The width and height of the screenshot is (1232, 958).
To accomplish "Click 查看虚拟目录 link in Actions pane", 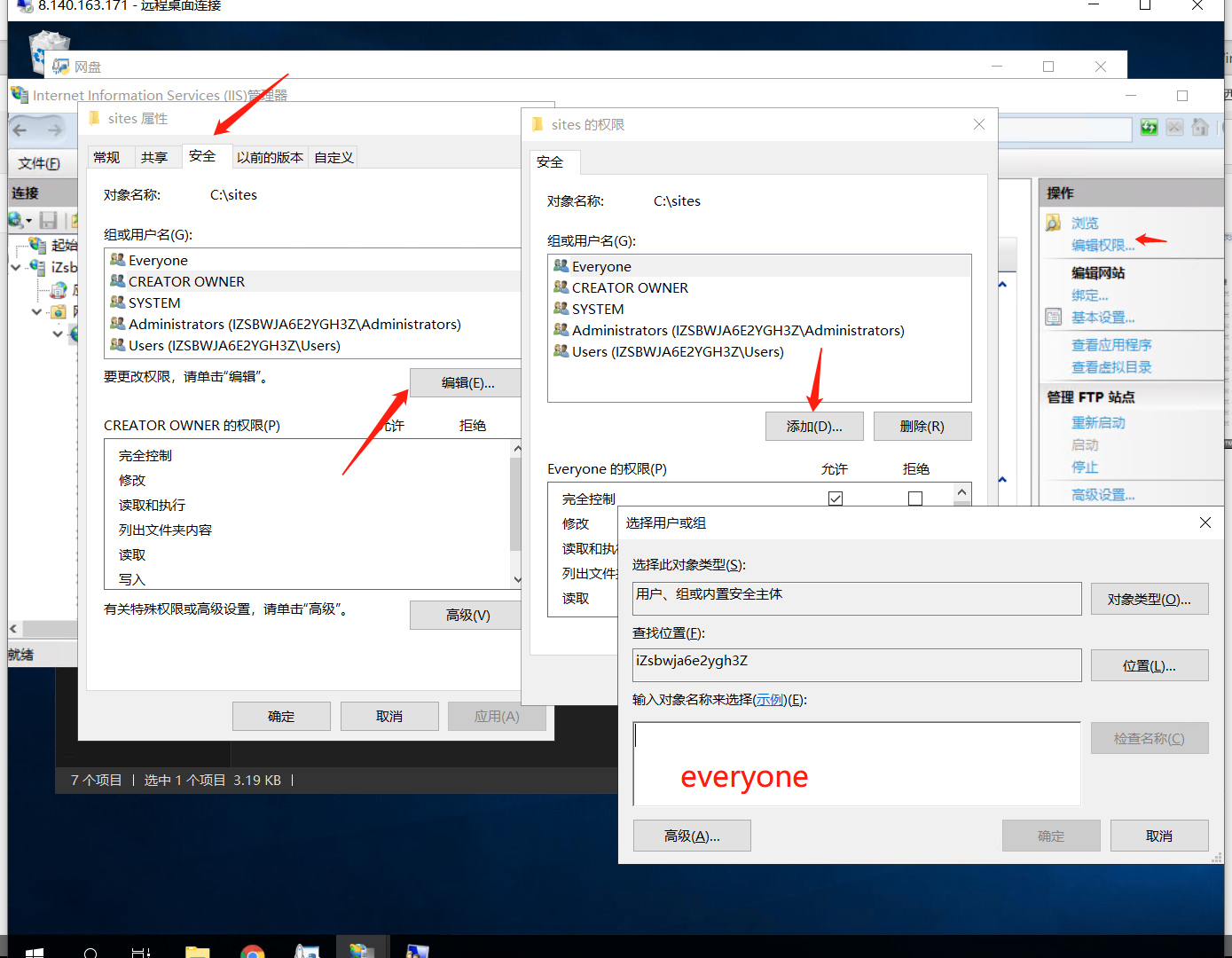I will coord(1111,366).
